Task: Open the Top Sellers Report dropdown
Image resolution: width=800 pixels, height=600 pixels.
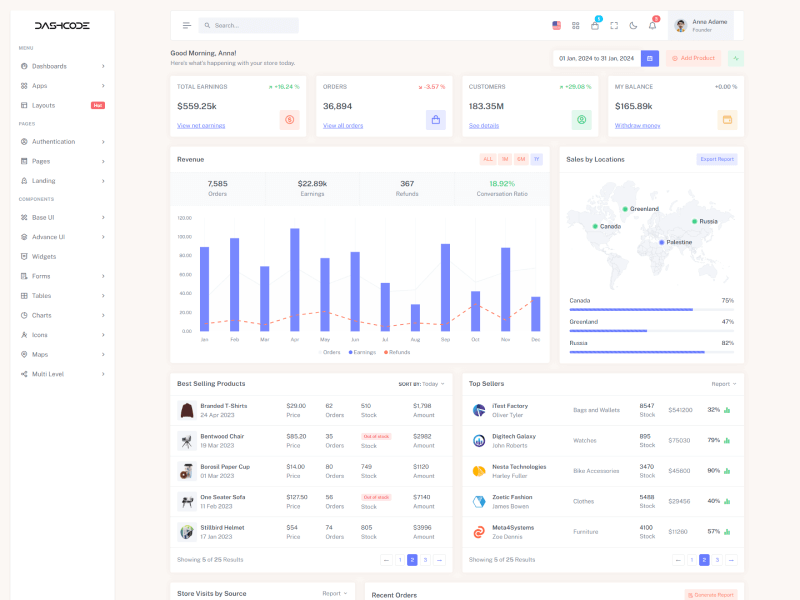Action: (x=723, y=383)
